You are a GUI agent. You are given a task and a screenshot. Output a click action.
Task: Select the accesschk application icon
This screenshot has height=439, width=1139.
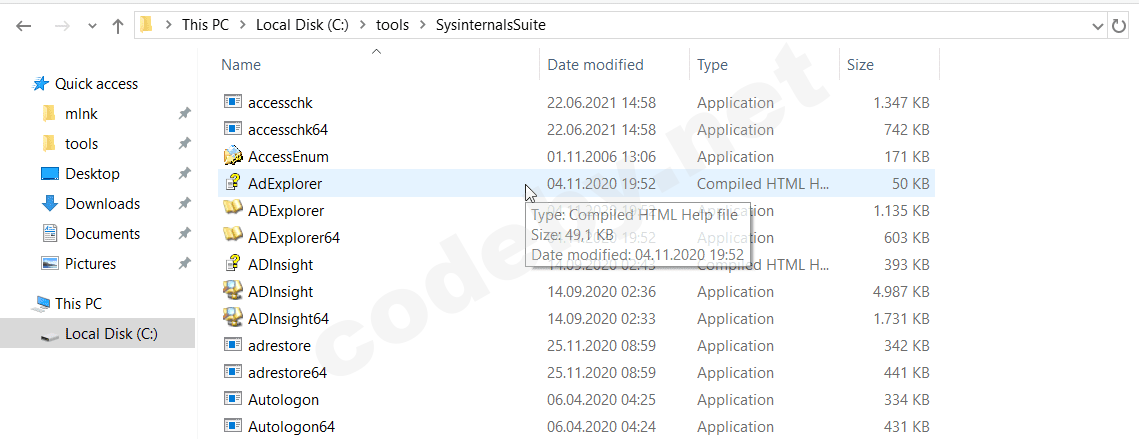tap(233, 102)
